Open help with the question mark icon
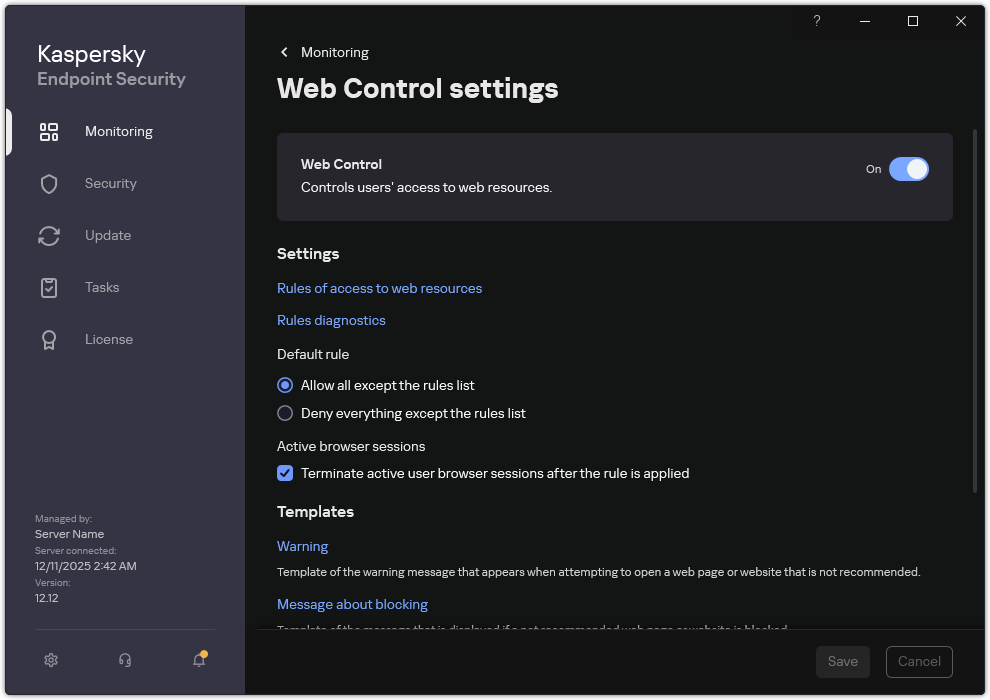Image resolution: width=990 pixels, height=700 pixels. (816, 21)
